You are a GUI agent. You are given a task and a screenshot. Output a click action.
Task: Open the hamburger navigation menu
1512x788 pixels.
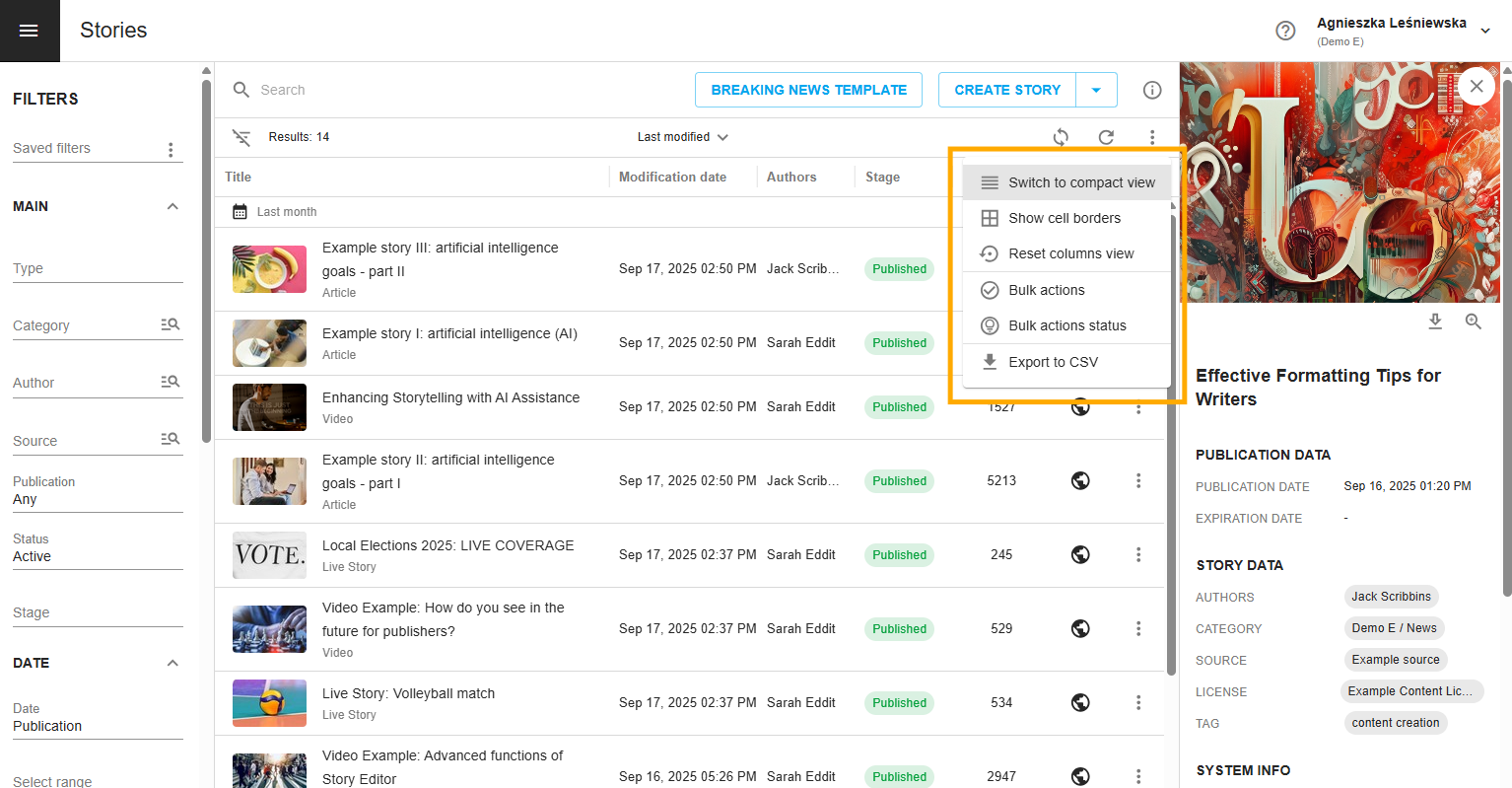(29, 31)
